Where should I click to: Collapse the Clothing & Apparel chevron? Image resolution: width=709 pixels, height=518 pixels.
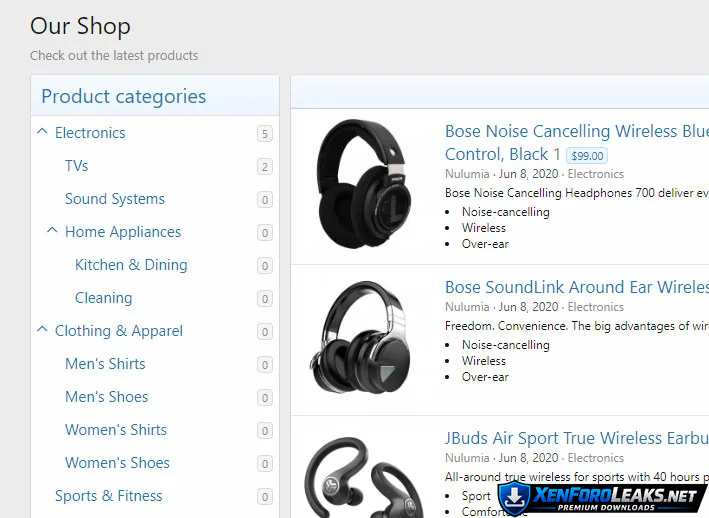click(42, 330)
